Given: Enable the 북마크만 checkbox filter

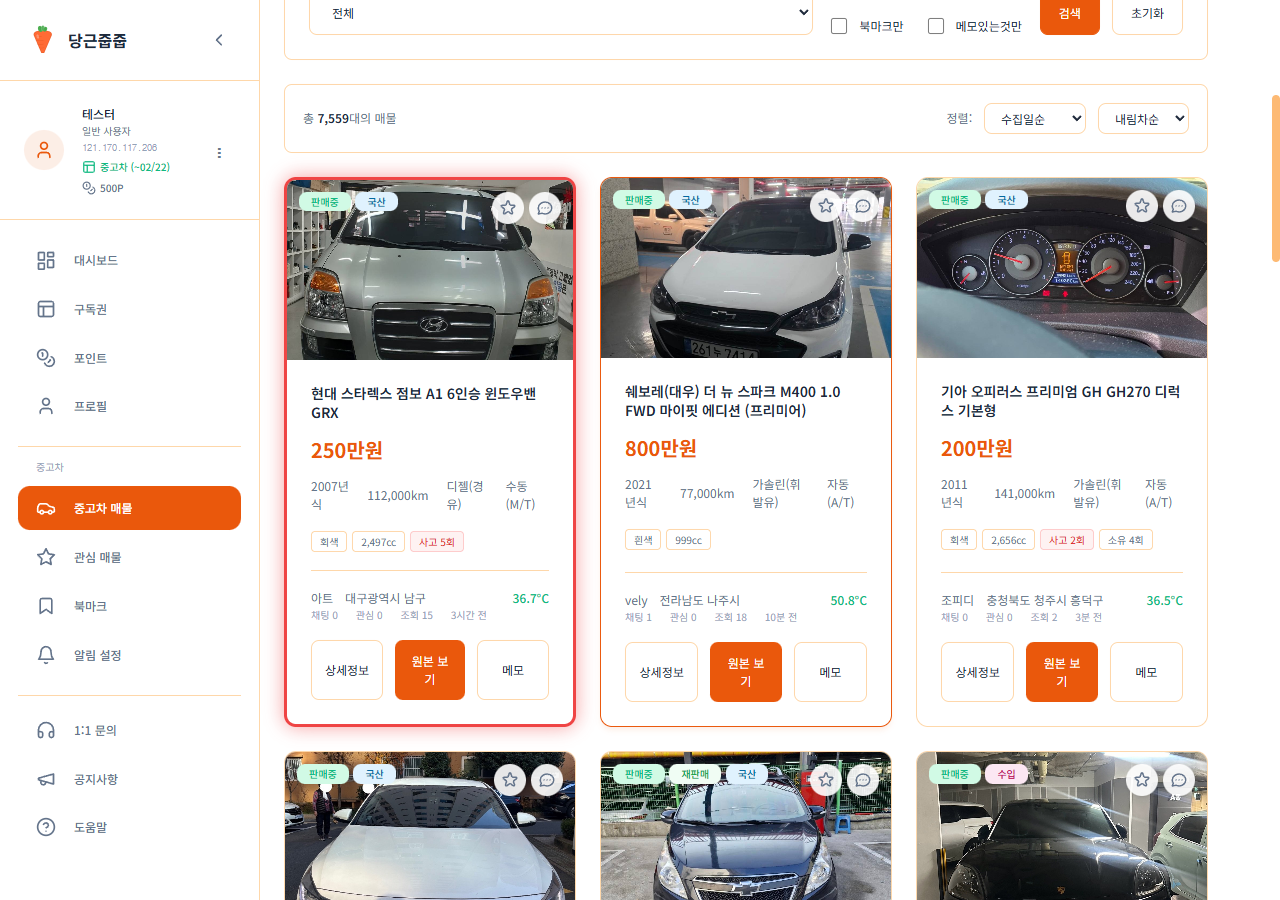Looking at the screenshot, I should click(x=839, y=26).
